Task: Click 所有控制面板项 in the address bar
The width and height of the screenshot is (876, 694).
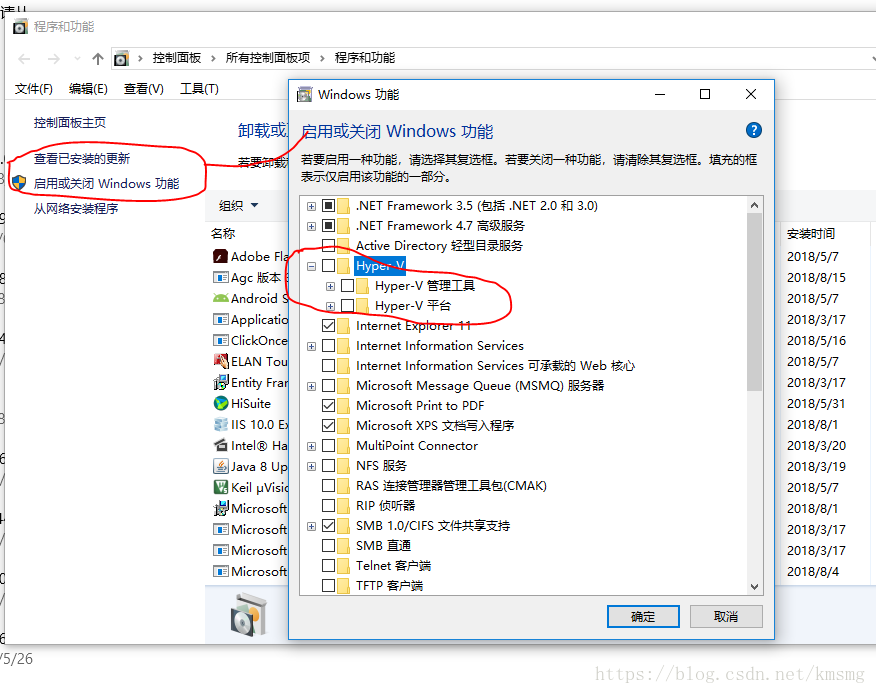Action: pyautogui.click(x=268, y=58)
